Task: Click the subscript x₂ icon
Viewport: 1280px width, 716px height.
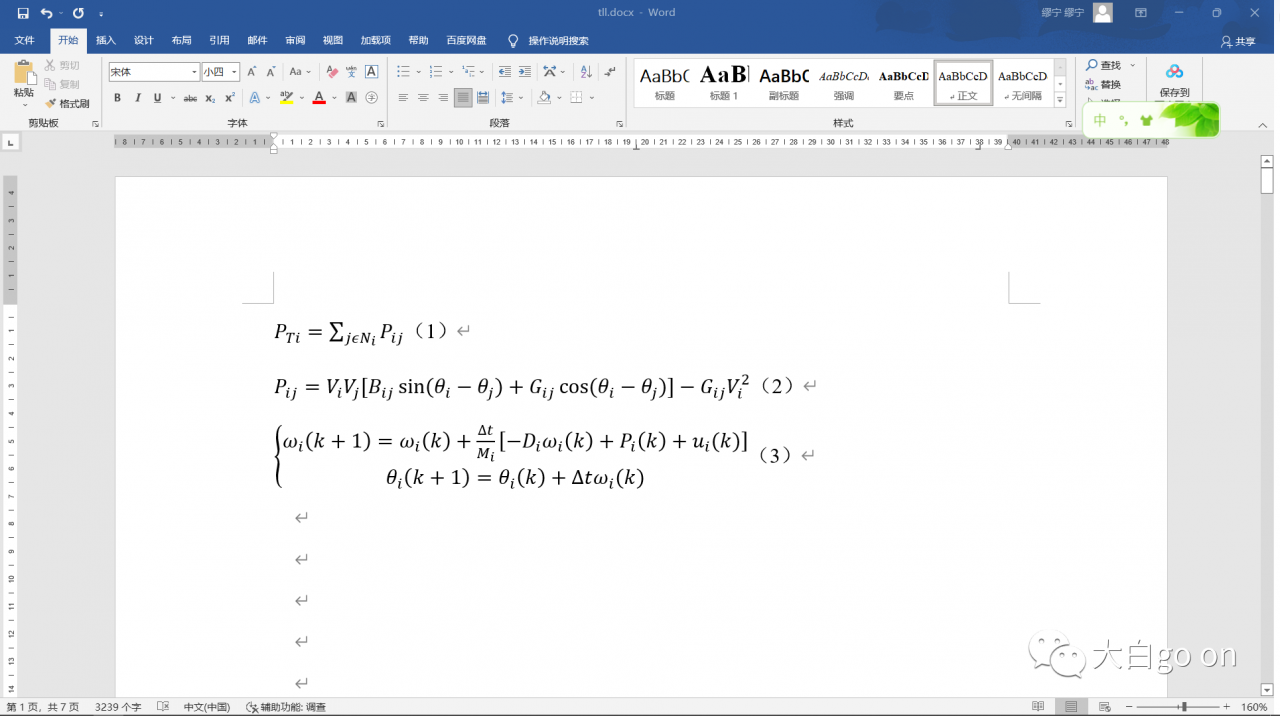Action: [210, 98]
